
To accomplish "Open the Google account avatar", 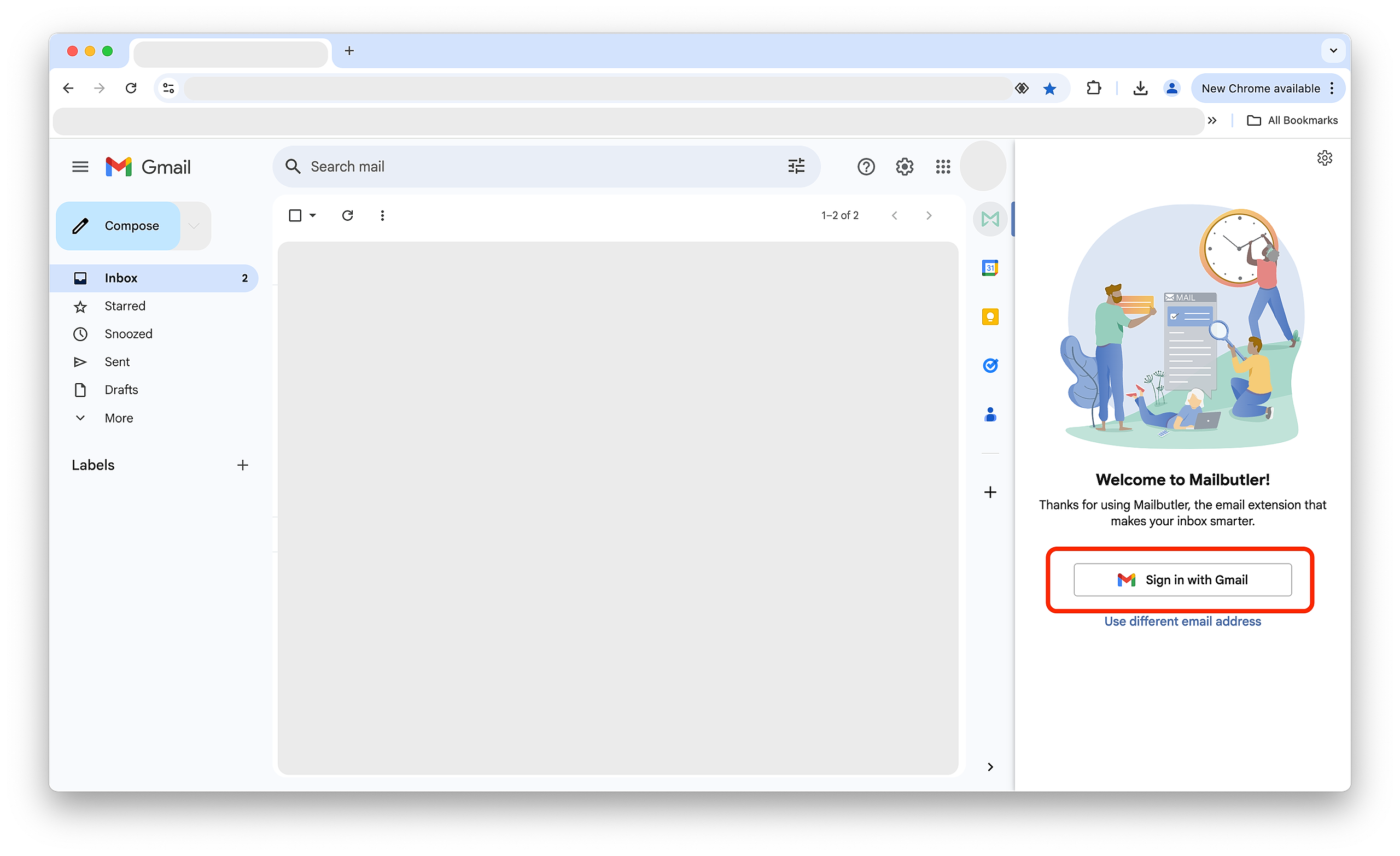I will tap(982, 166).
